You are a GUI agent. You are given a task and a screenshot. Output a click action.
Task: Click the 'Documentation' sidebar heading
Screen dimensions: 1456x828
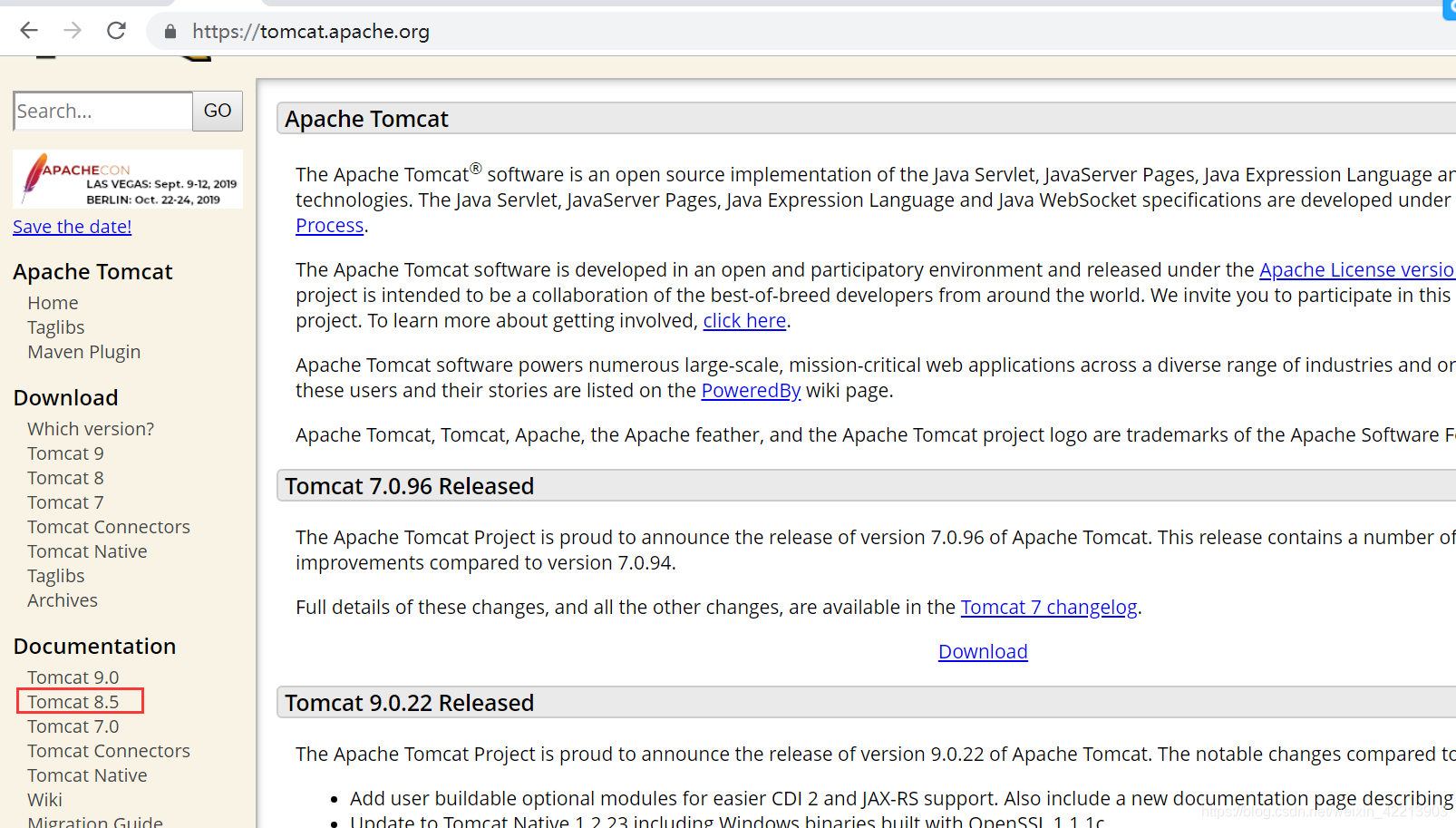95,647
